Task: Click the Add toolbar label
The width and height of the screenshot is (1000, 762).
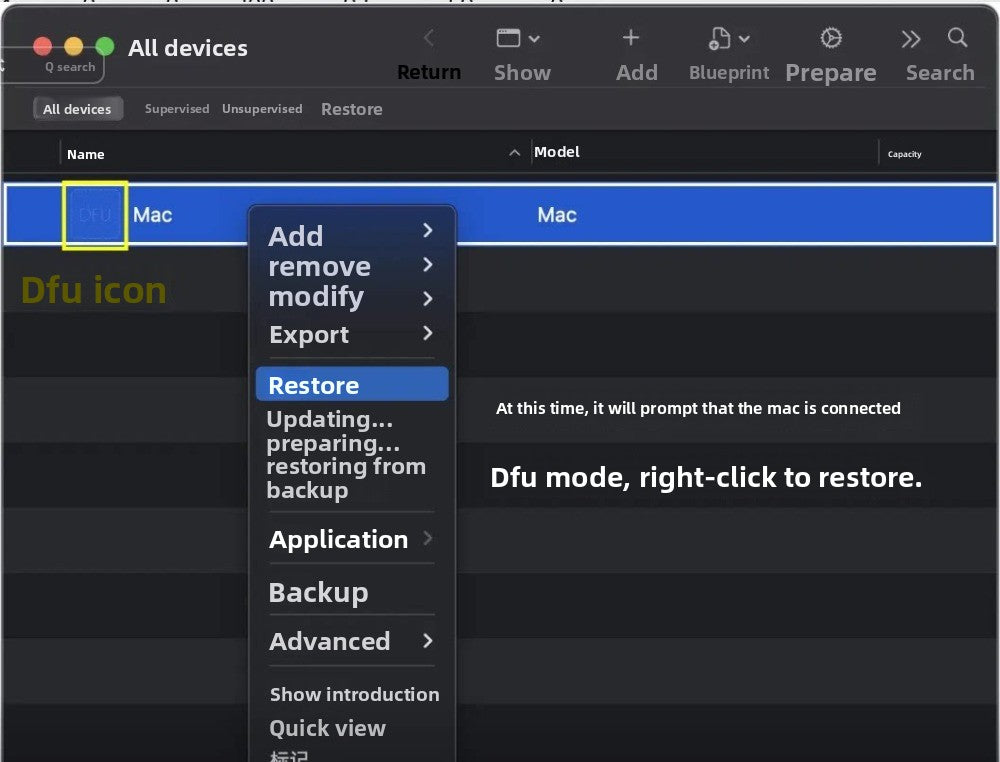Action: (636, 73)
